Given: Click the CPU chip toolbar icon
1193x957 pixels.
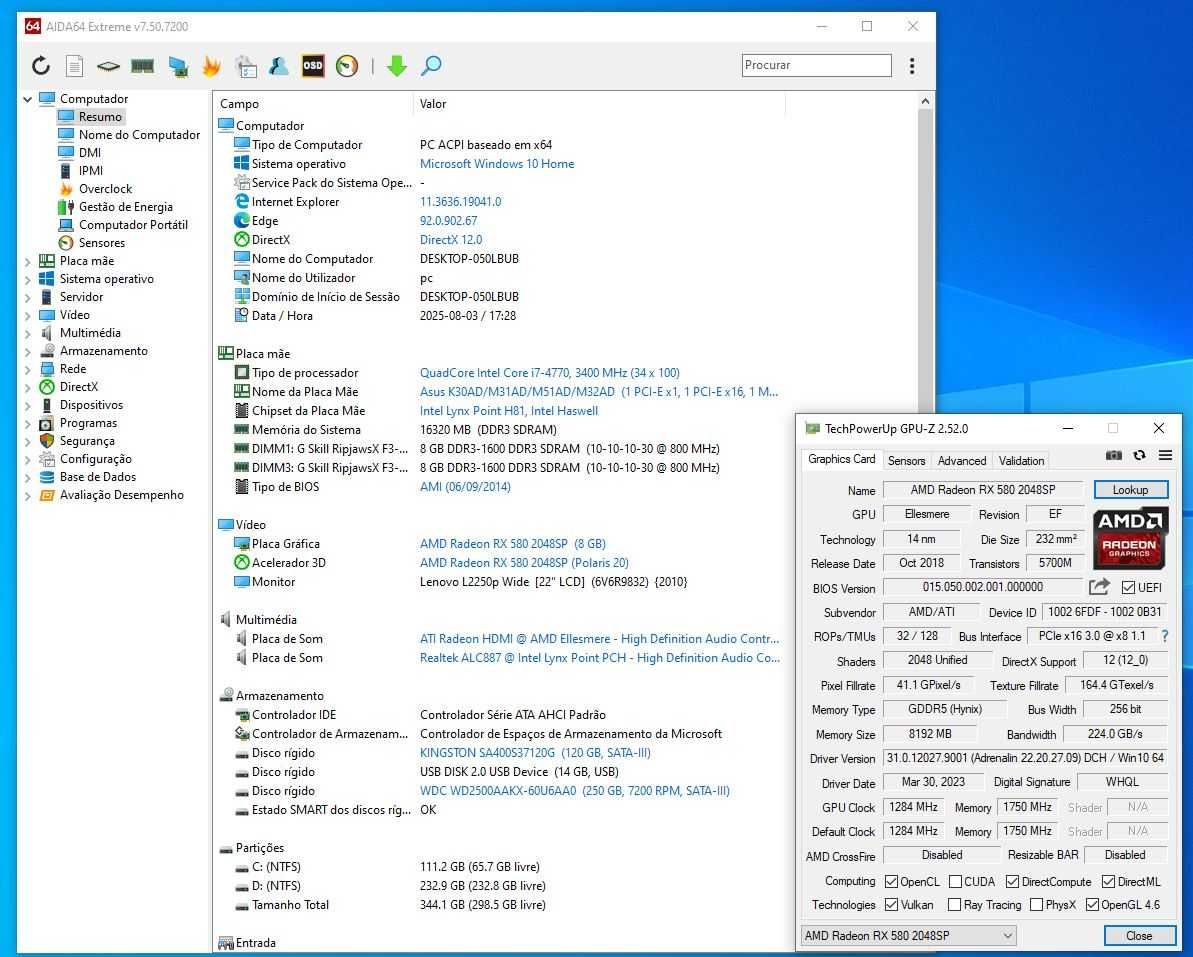Looking at the screenshot, I should (108, 66).
